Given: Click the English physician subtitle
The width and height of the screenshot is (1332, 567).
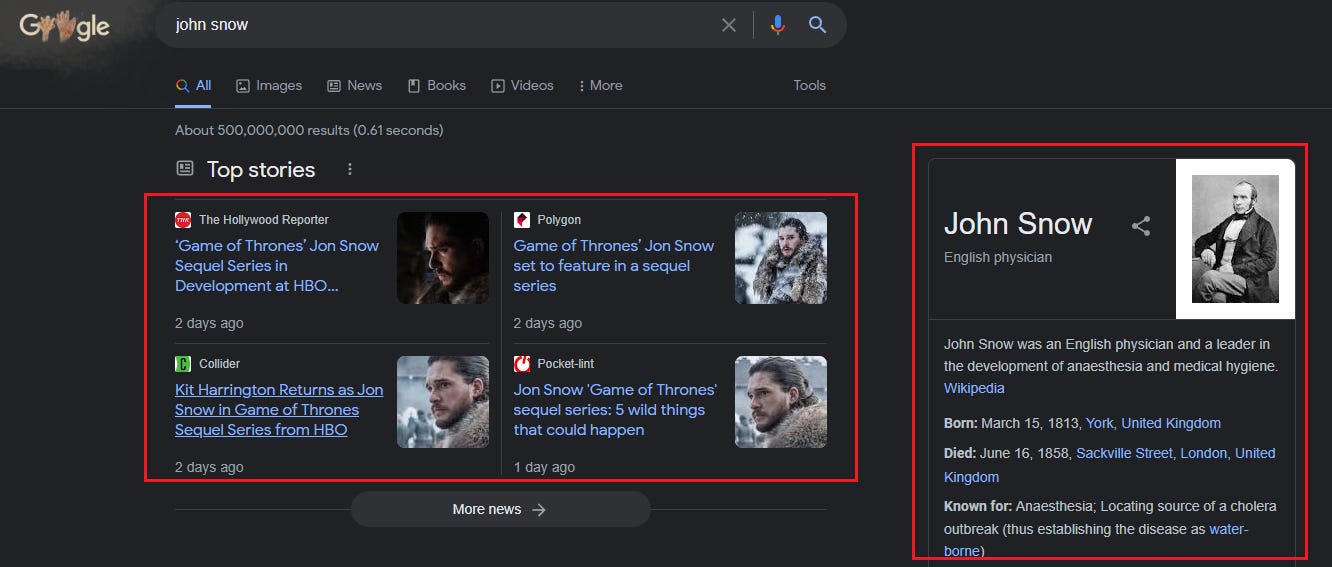Looking at the screenshot, I should [x=998, y=257].
